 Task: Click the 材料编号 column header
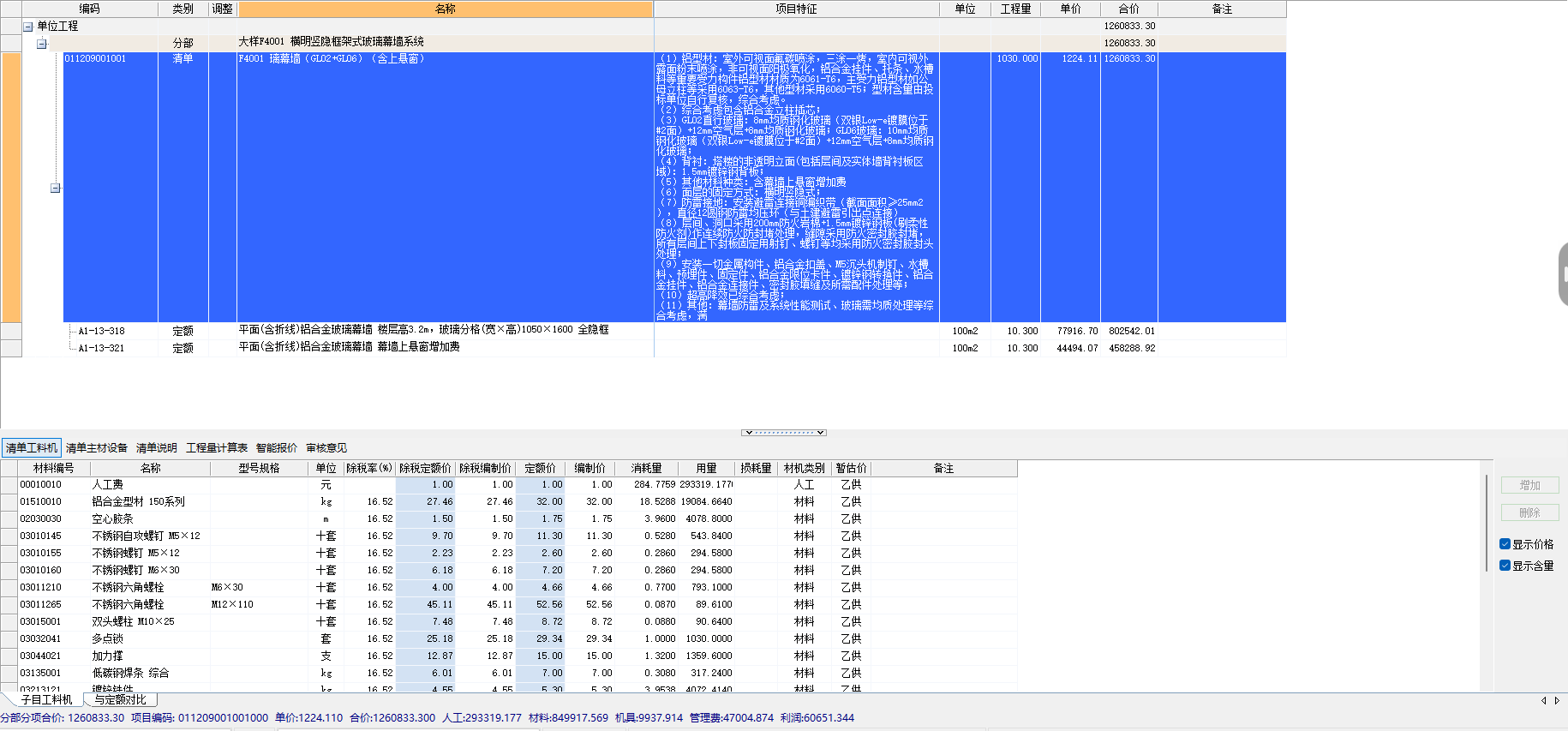coord(53,468)
